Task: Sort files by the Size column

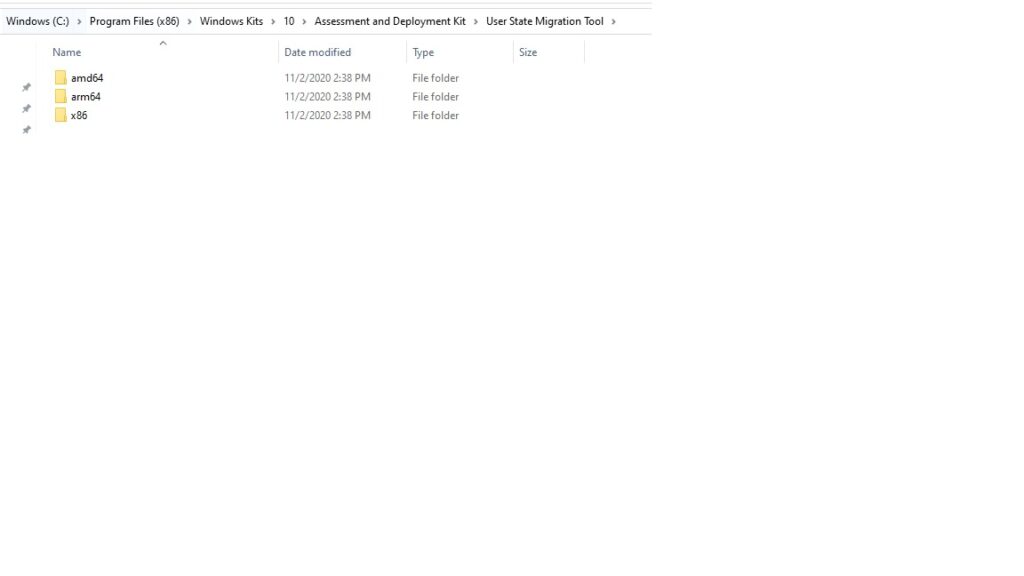Action: coord(527,52)
